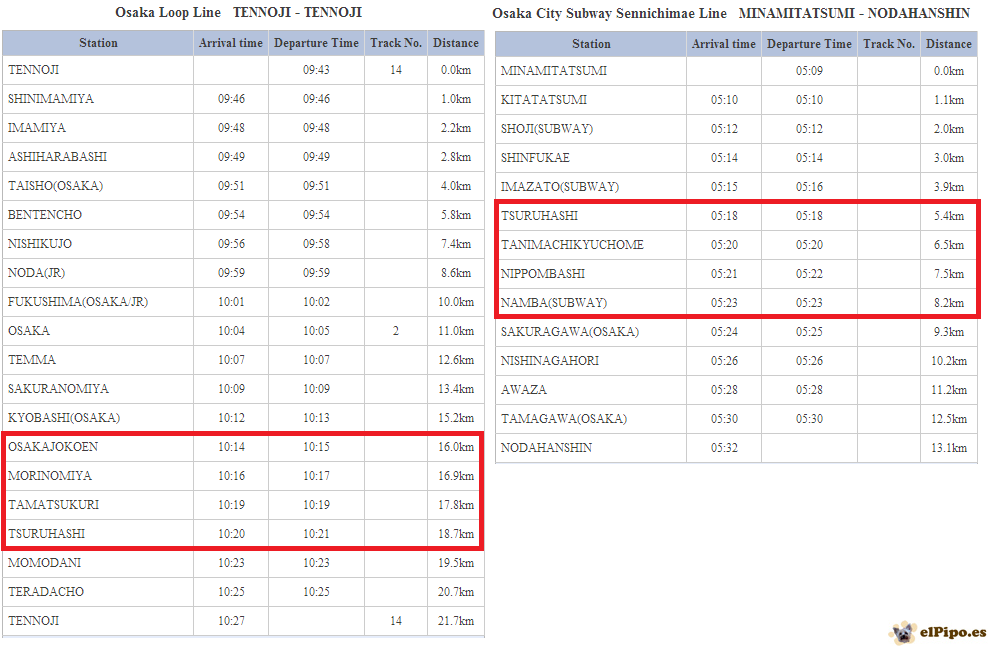Click track number 2 in the OSAKA row
The image size is (988, 646).
tap(396, 331)
